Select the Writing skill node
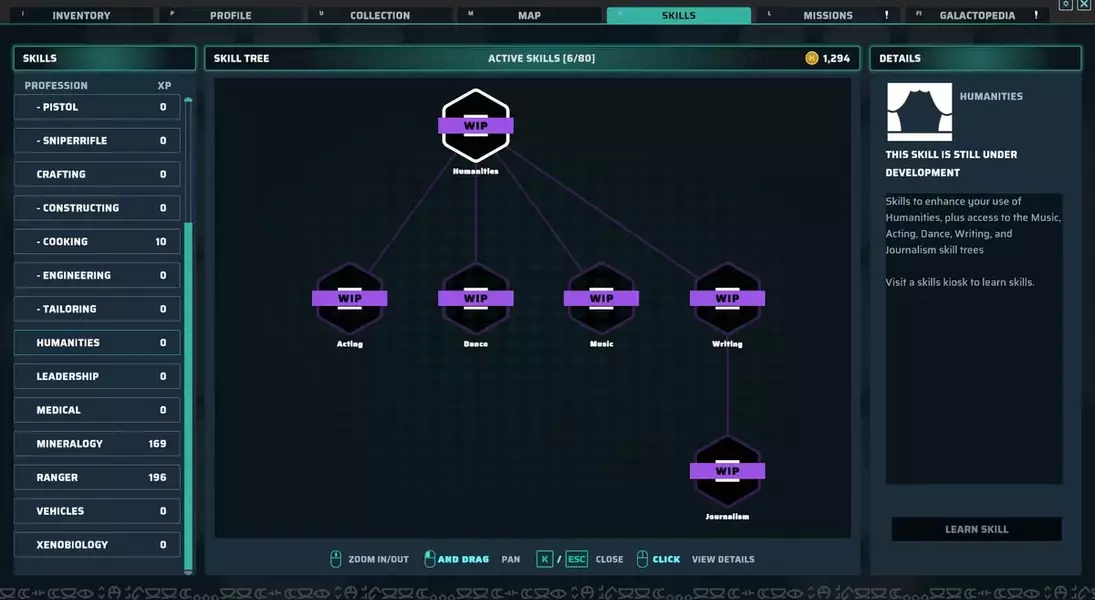Screen dimensions: 1095x600 (727, 298)
